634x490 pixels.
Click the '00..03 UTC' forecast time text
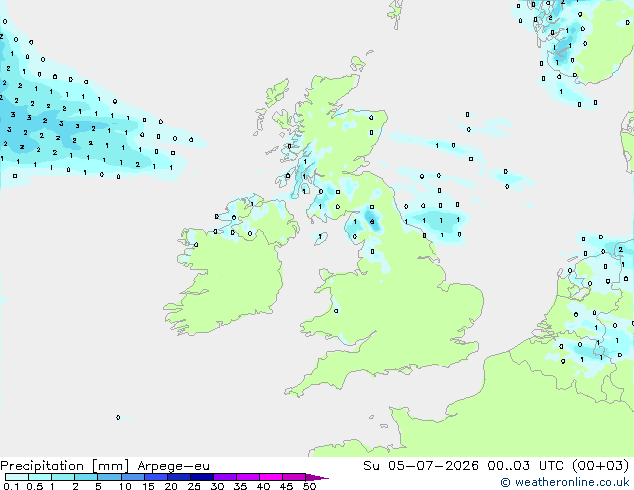[x=525, y=466]
